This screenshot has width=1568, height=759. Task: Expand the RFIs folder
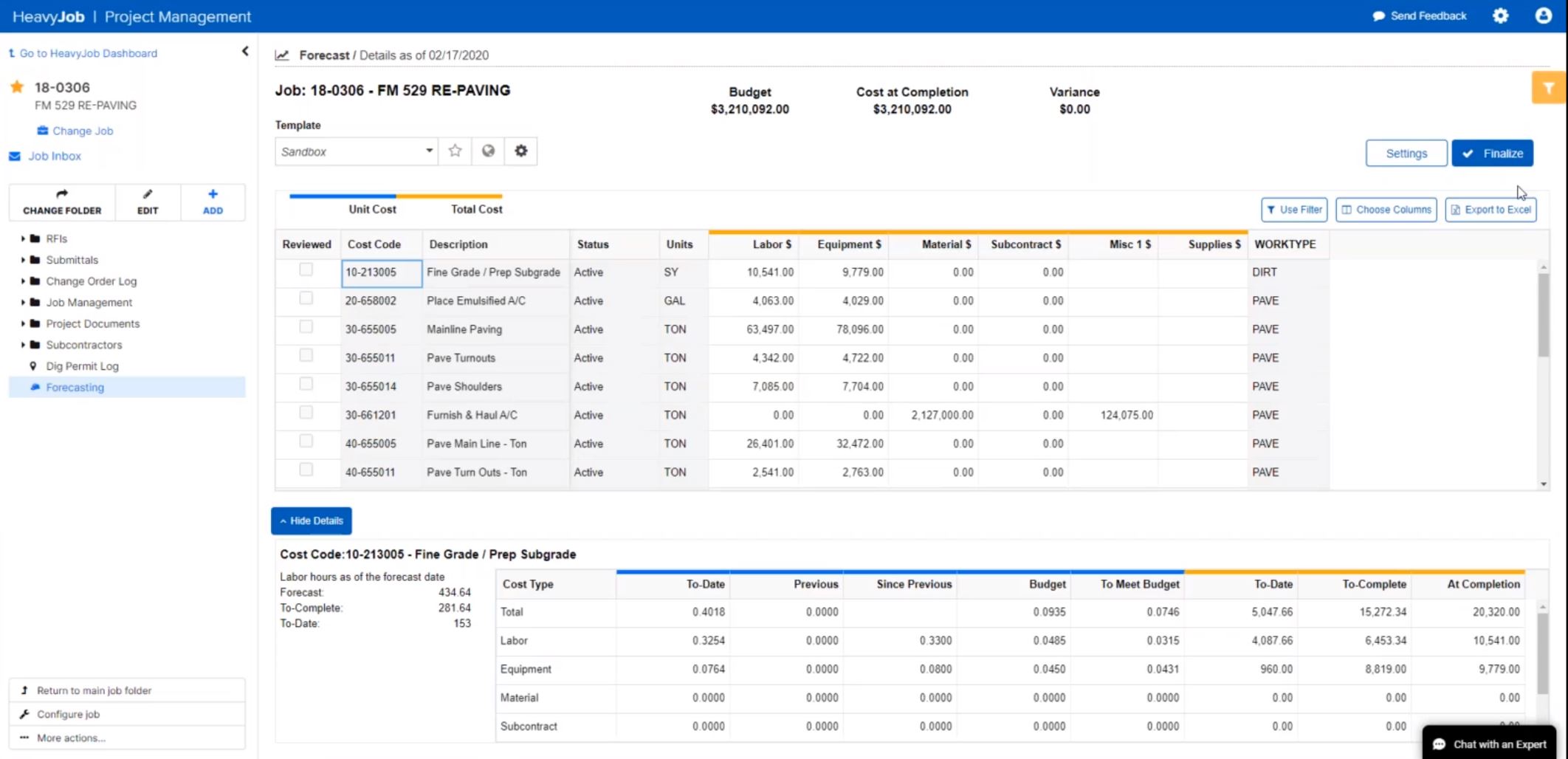23,238
